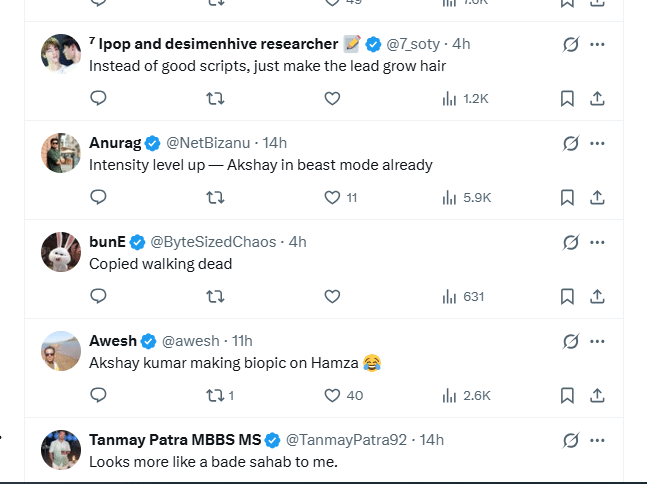
Task: View analytics on bunE's 631 views
Action: tap(463, 297)
